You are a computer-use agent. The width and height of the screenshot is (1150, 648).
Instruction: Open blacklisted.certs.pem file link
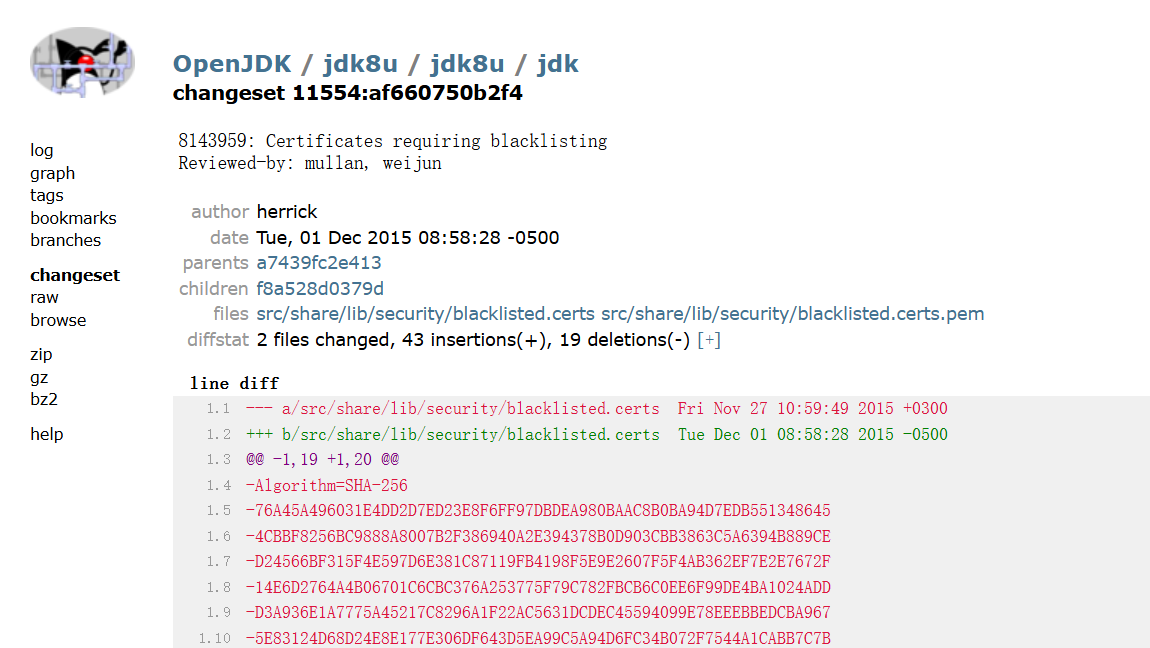(794, 313)
